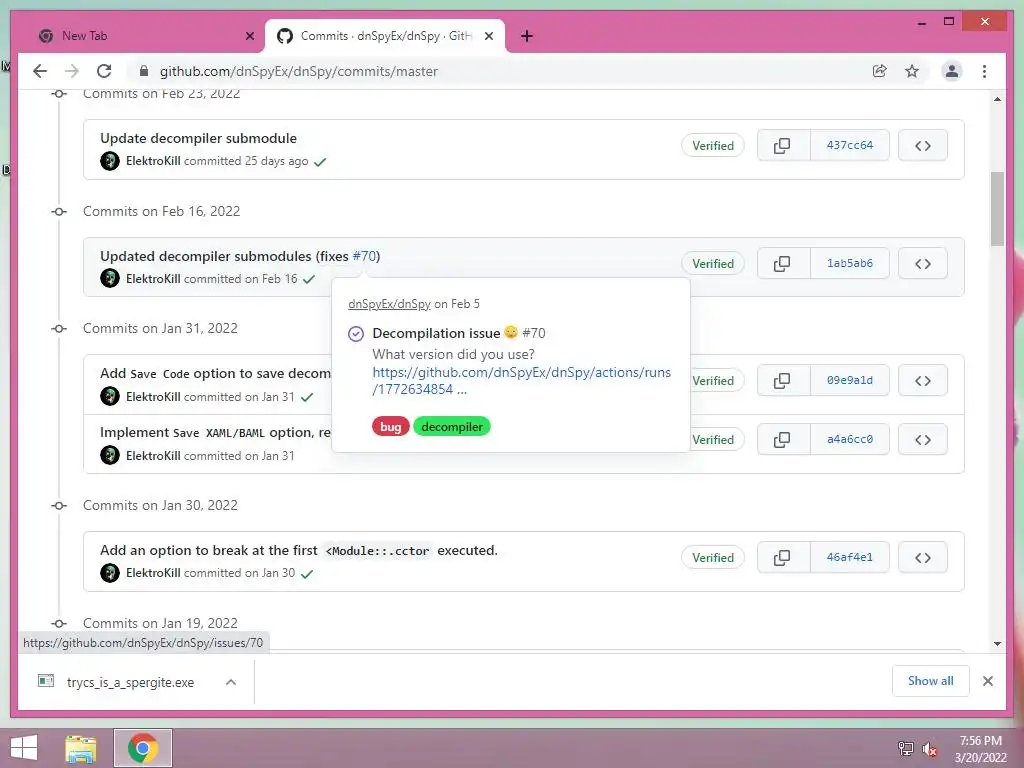Open Chrome three-dot menu

(x=984, y=71)
